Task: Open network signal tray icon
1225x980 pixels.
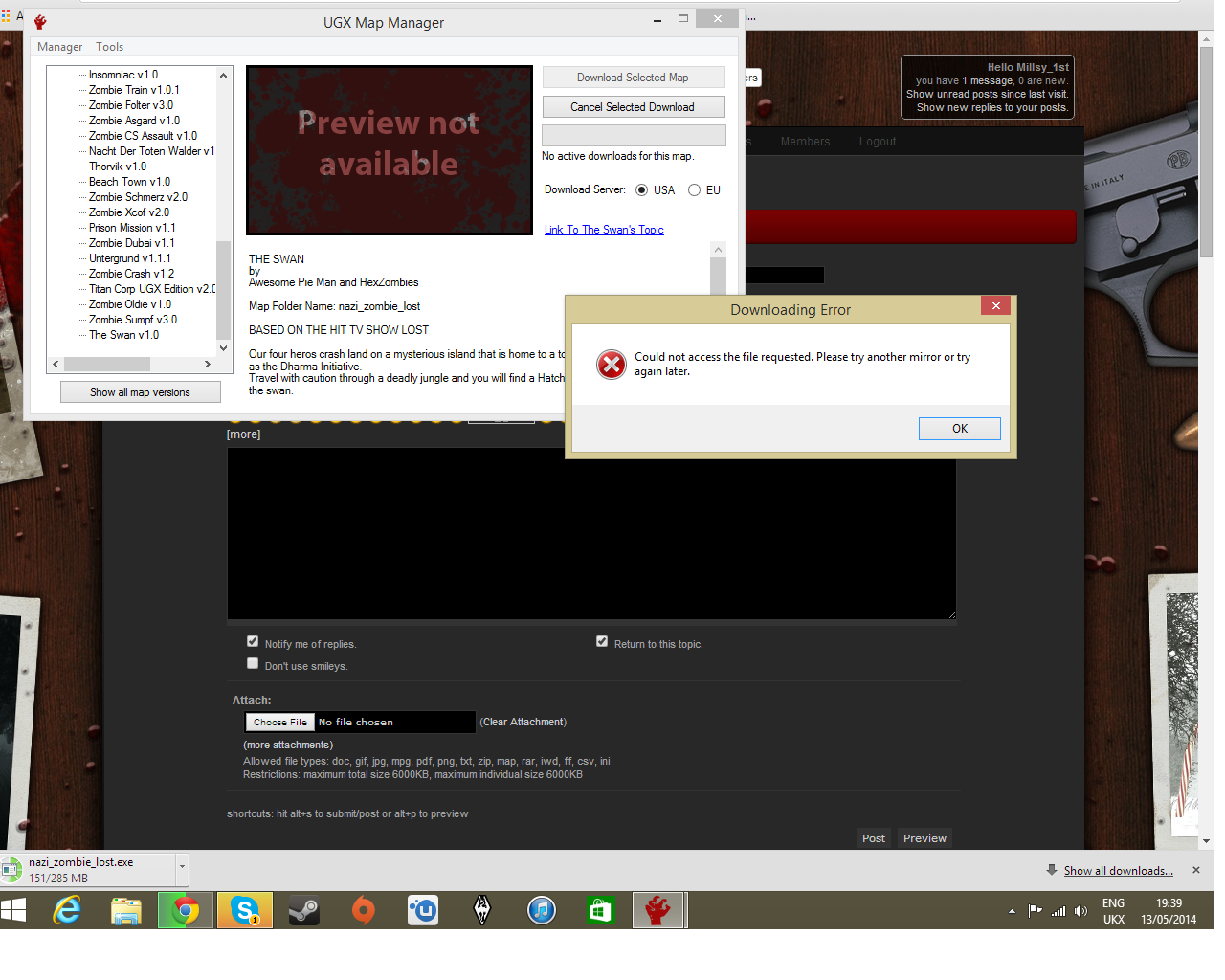Action: coord(1058,911)
